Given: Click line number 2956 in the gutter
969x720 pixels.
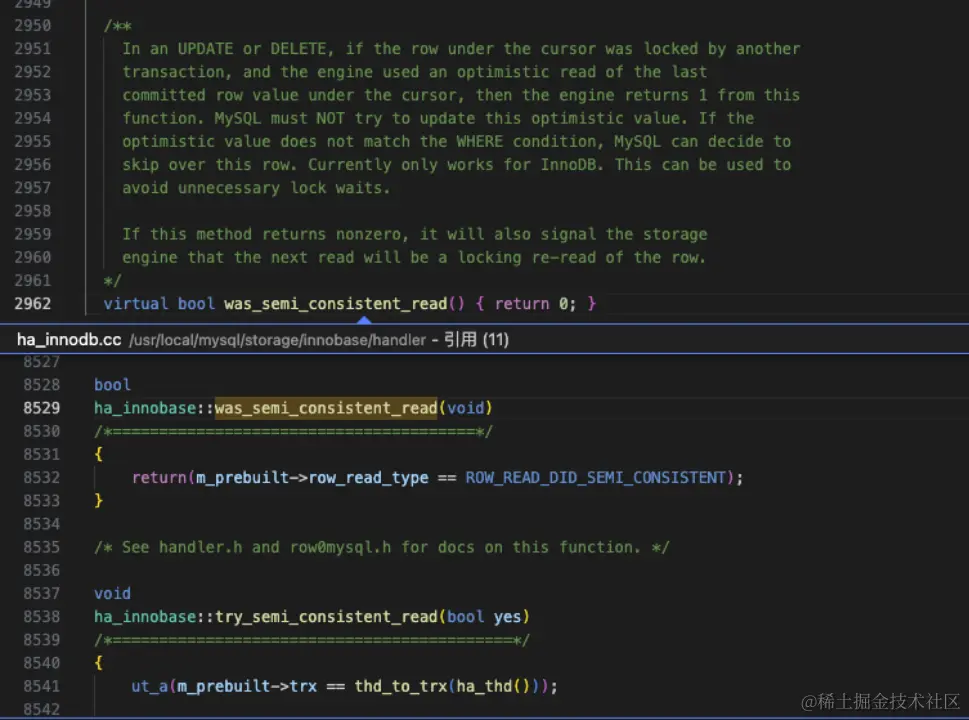Looking at the screenshot, I should [x=33, y=164].
